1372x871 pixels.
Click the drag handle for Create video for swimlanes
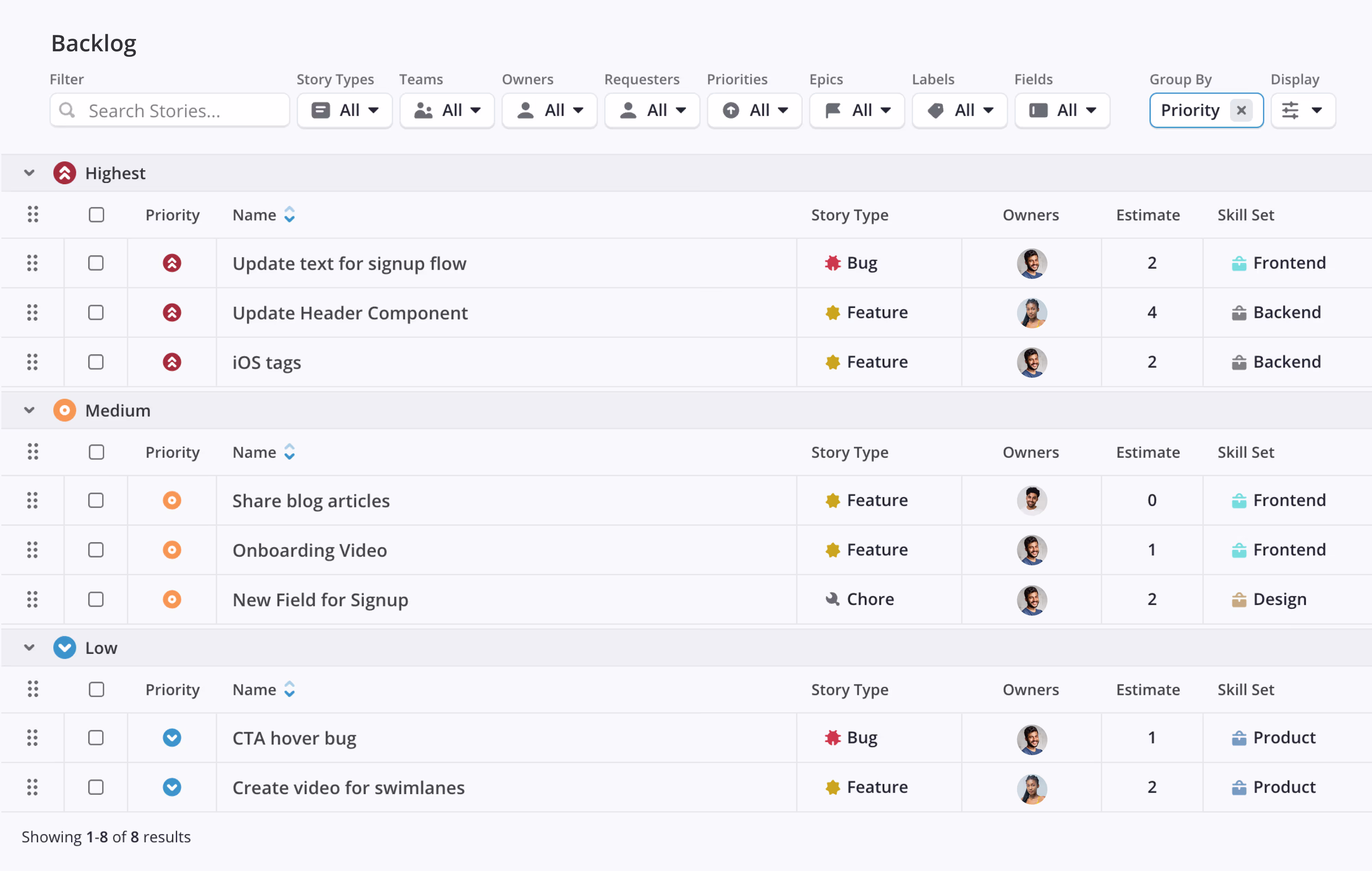click(x=32, y=788)
